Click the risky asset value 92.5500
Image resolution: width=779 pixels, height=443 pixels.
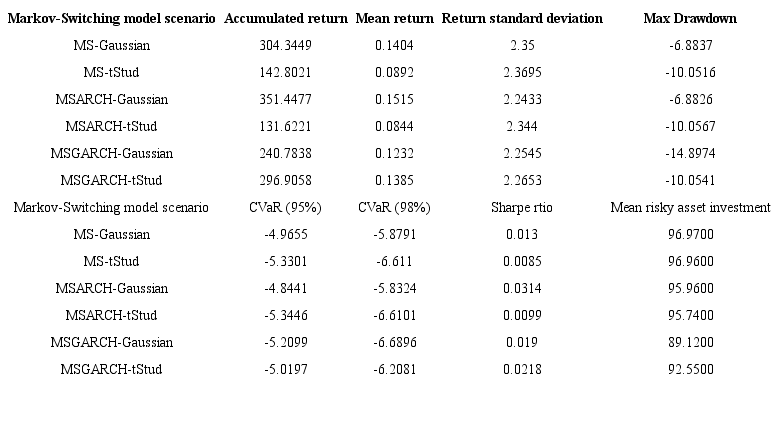pyautogui.click(x=690, y=370)
